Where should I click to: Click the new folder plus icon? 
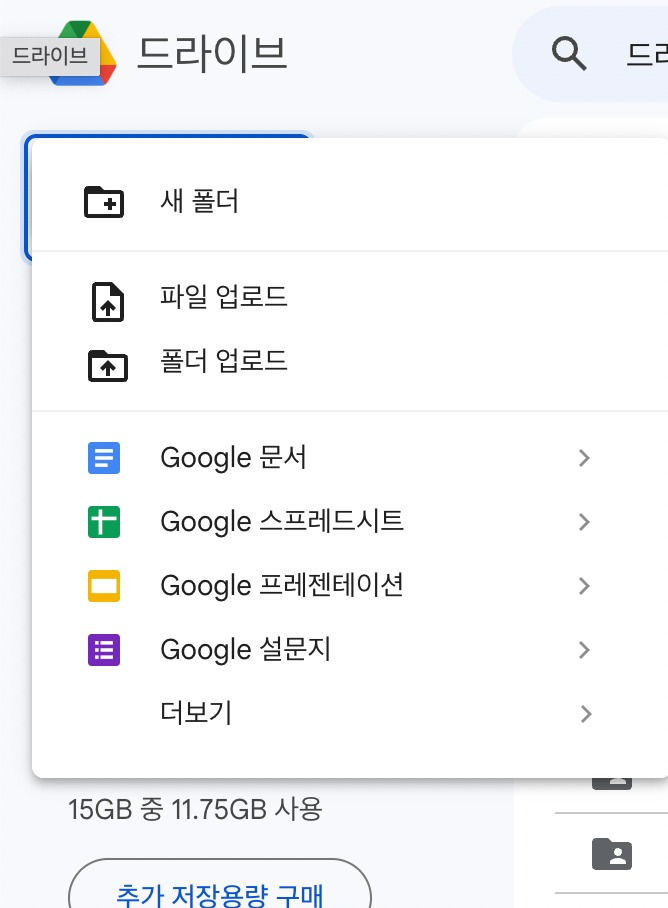pyautogui.click(x=104, y=202)
